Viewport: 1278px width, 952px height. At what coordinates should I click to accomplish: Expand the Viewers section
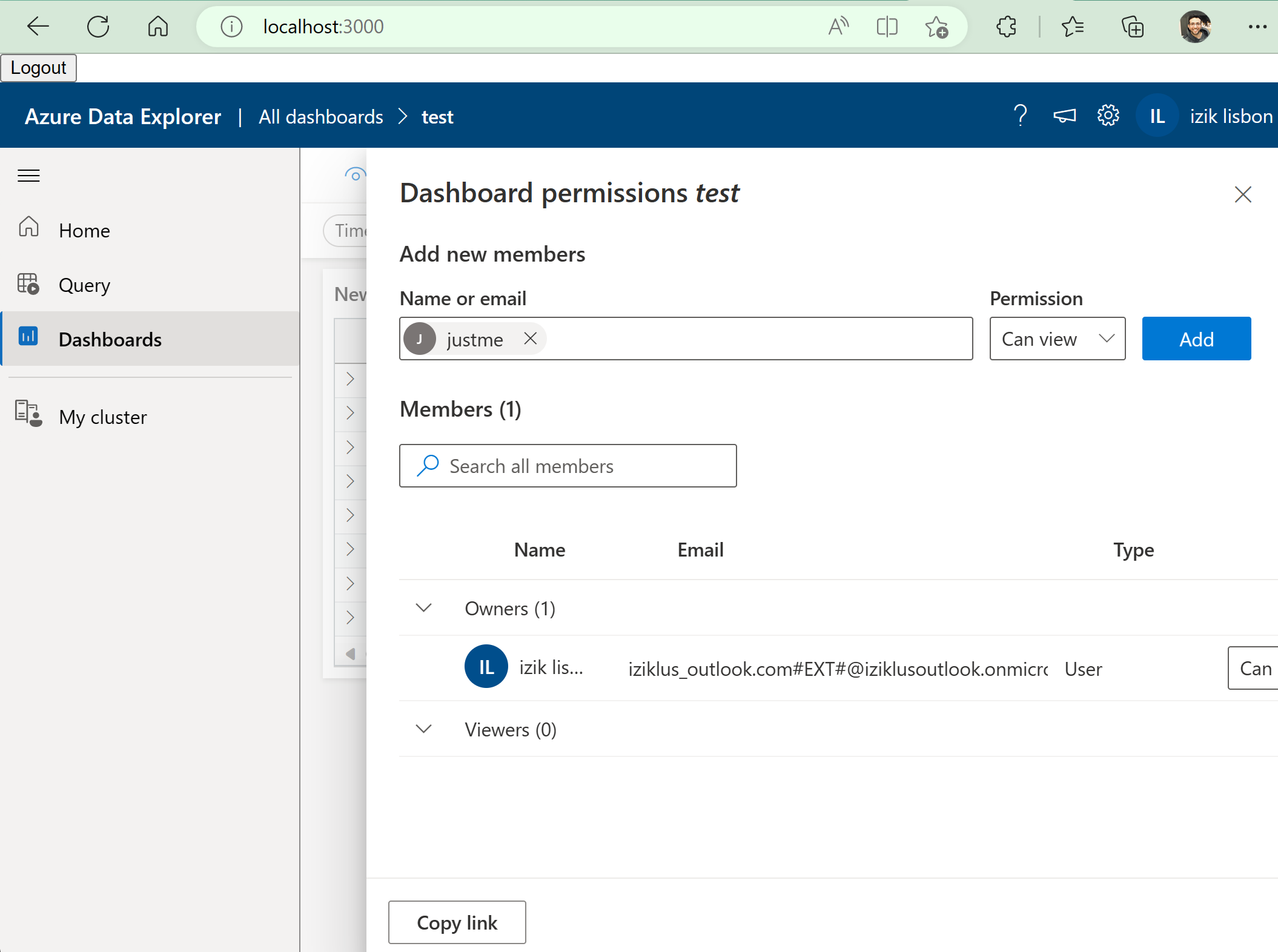pos(422,729)
